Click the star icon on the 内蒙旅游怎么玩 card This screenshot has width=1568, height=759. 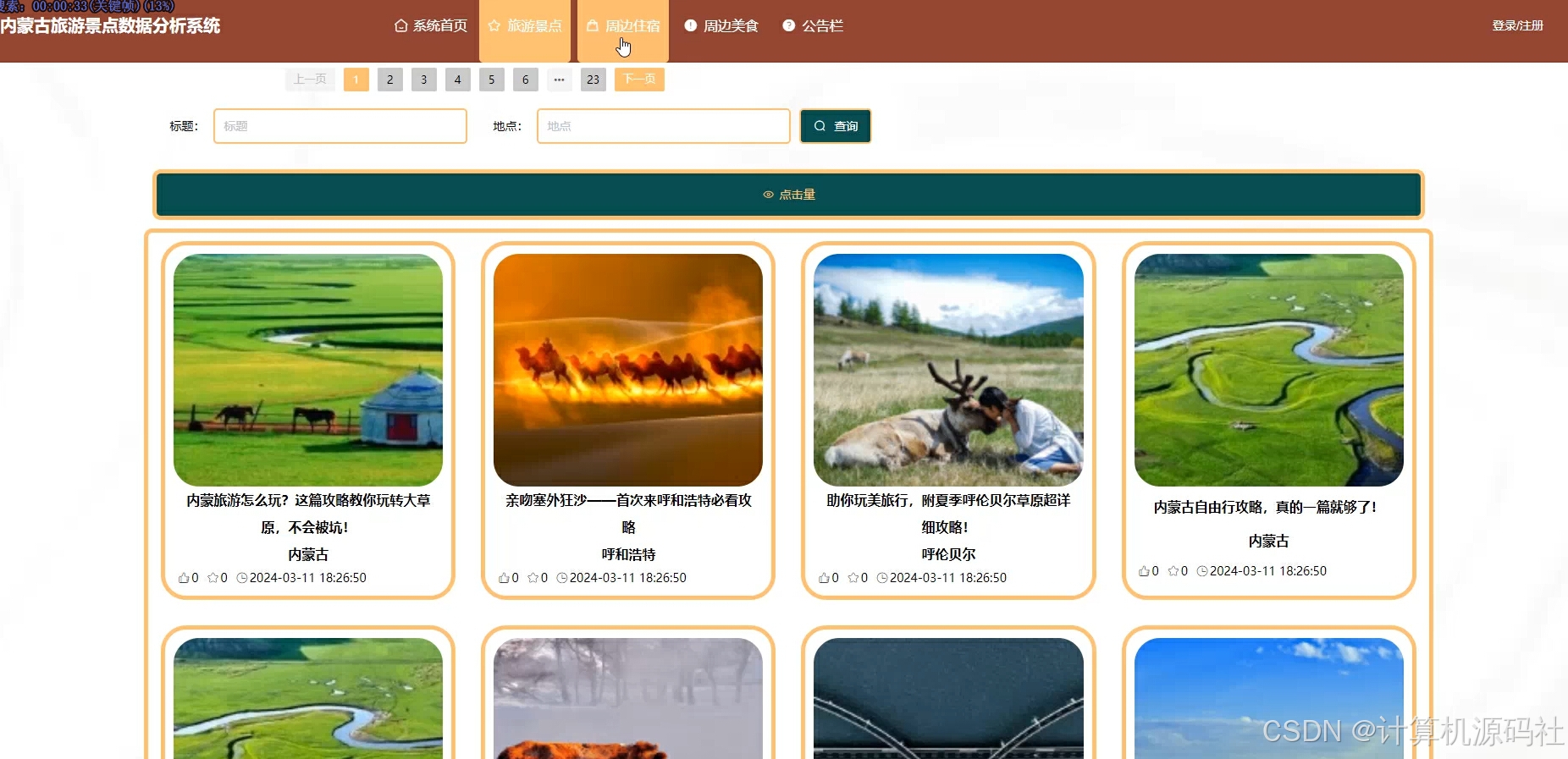213,578
